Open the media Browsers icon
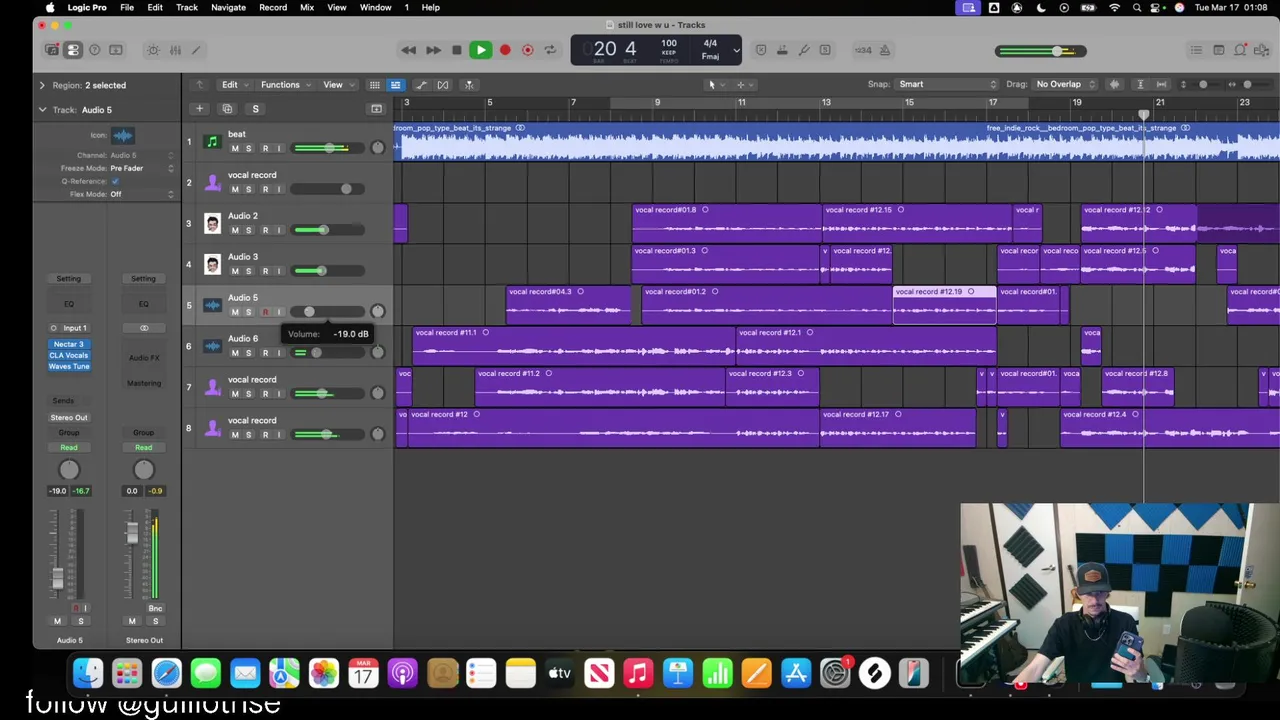Viewport: 1280px width, 720px height. click(x=1262, y=50)
